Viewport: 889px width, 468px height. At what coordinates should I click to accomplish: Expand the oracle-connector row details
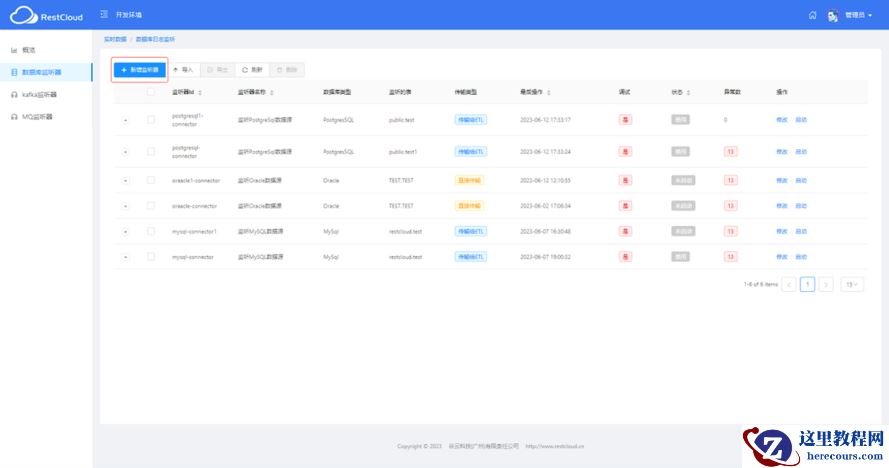[x=125, y=206]
